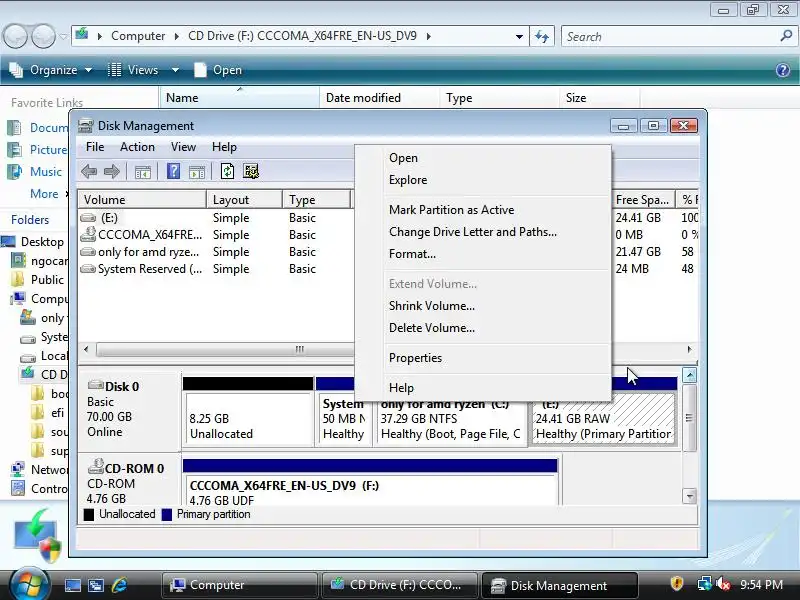Click Show/Hide Console Tree toolbar icon
The image size is (800, 600).
tap(143, 172)
